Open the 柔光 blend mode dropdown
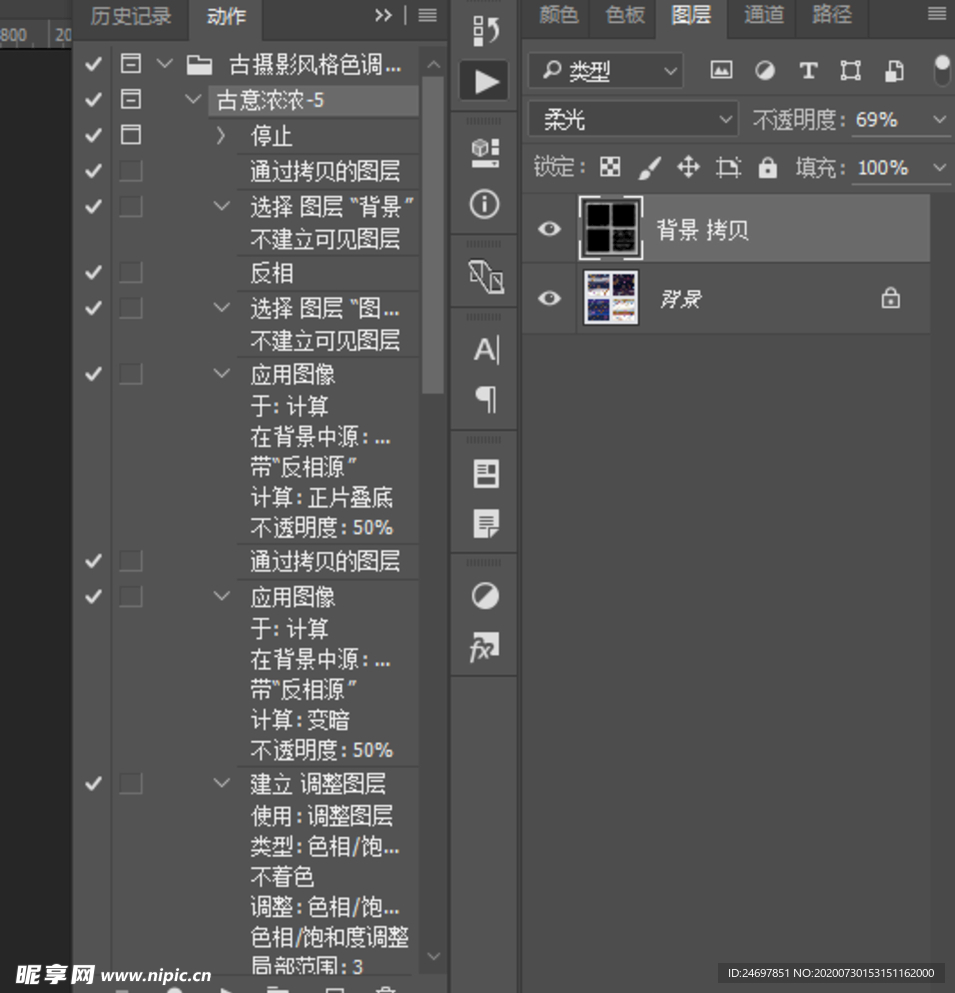 [x=632, y=118]
